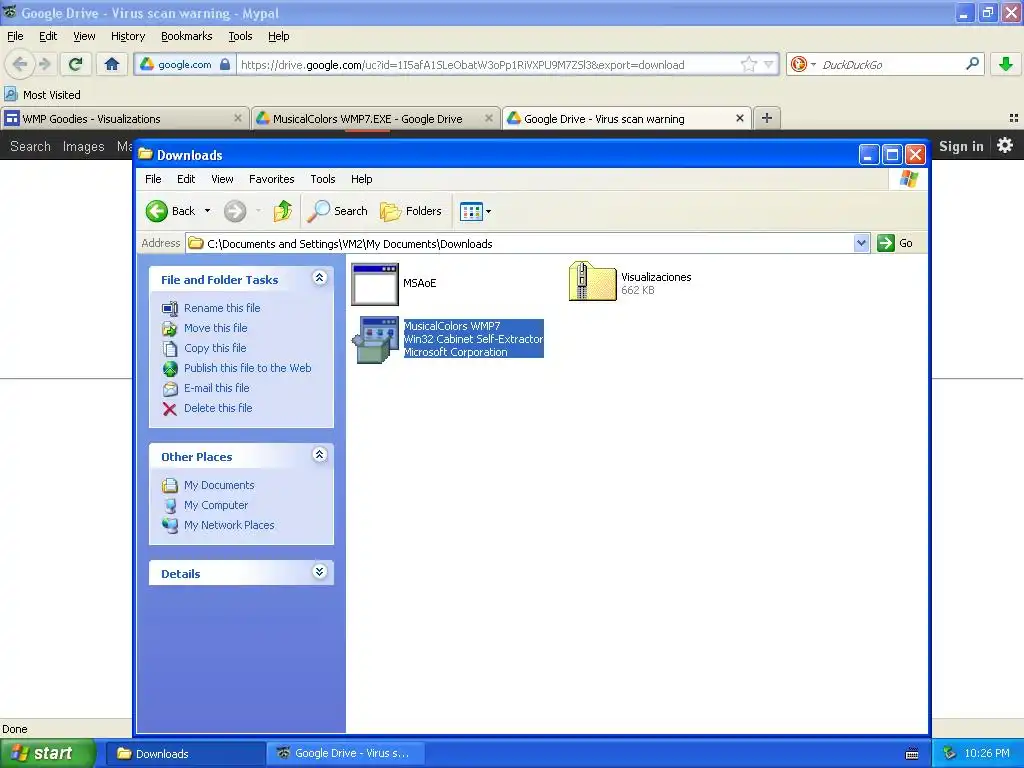1024x768 pixels.
Task: Click Sign in on the Google page
Action: pos(961,146)
